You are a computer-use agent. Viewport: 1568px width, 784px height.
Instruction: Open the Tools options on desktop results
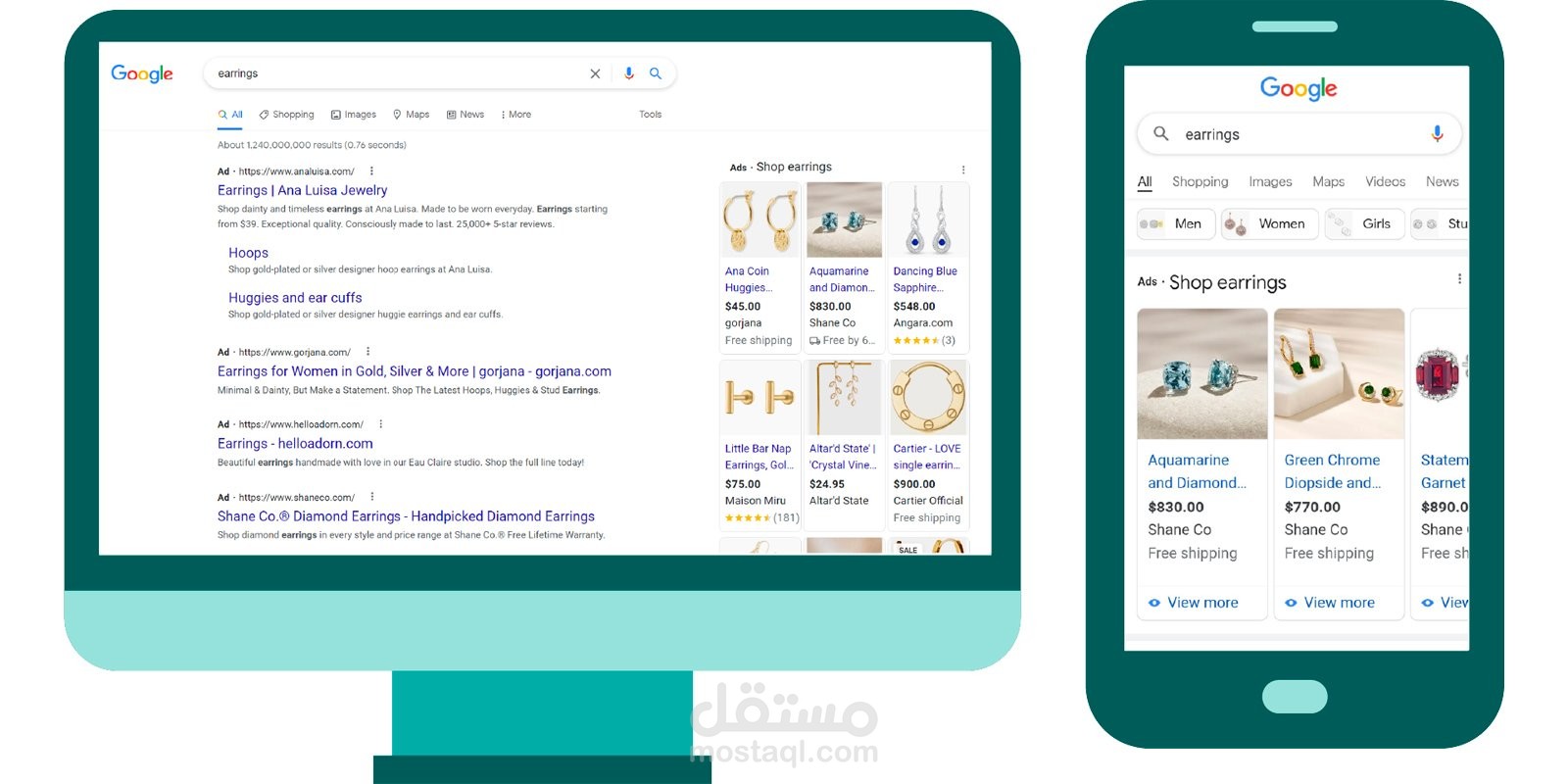tap(651, 115)
